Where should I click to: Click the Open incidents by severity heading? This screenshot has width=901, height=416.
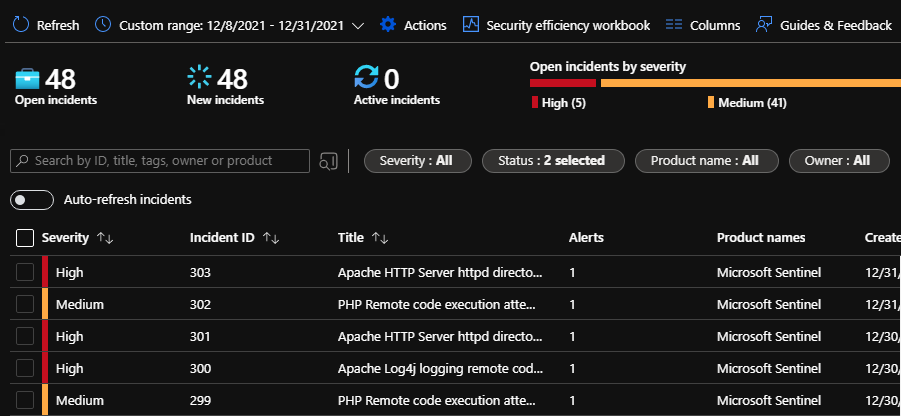[608, 67]
